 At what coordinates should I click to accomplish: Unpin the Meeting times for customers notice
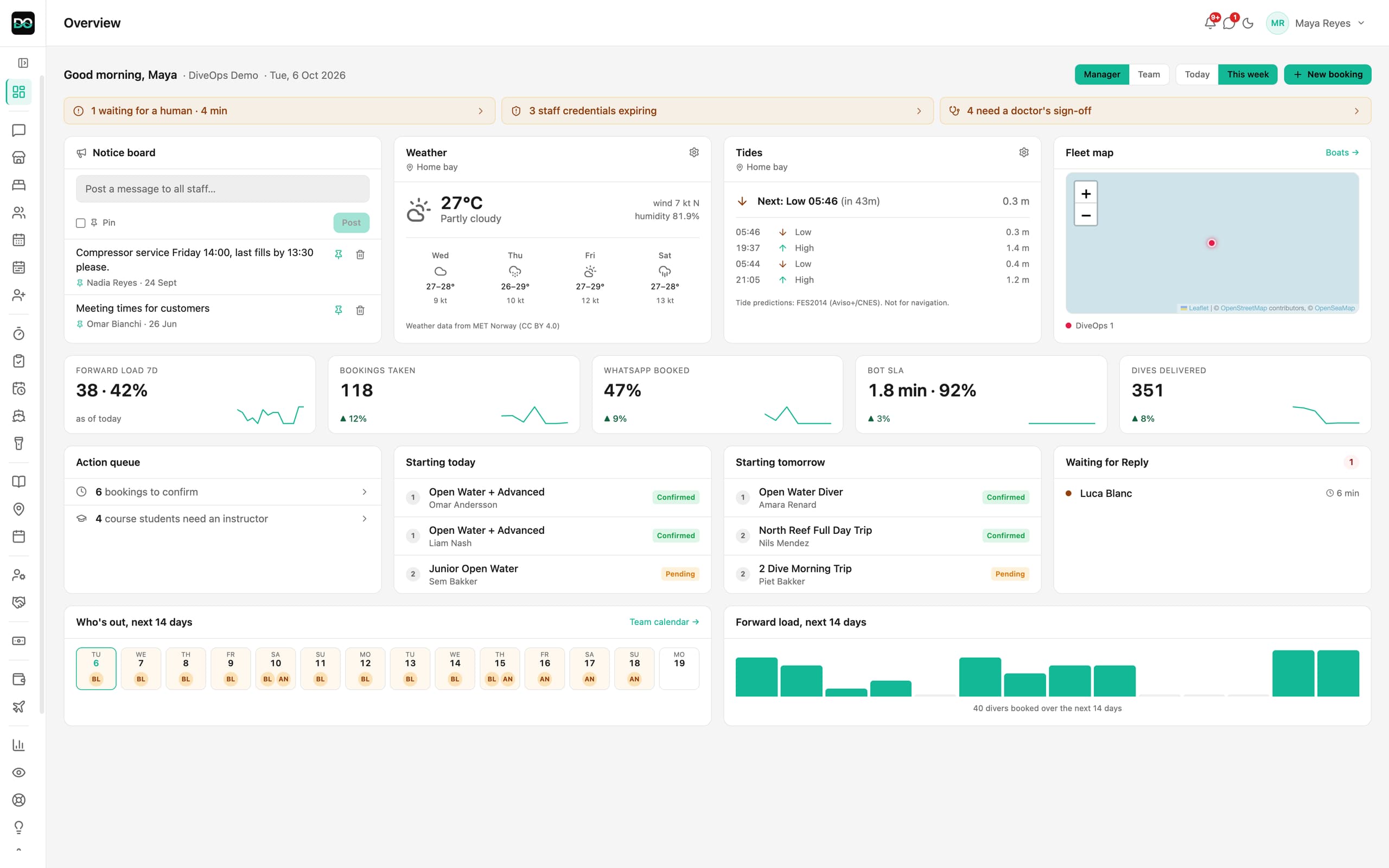click(339, 310)
